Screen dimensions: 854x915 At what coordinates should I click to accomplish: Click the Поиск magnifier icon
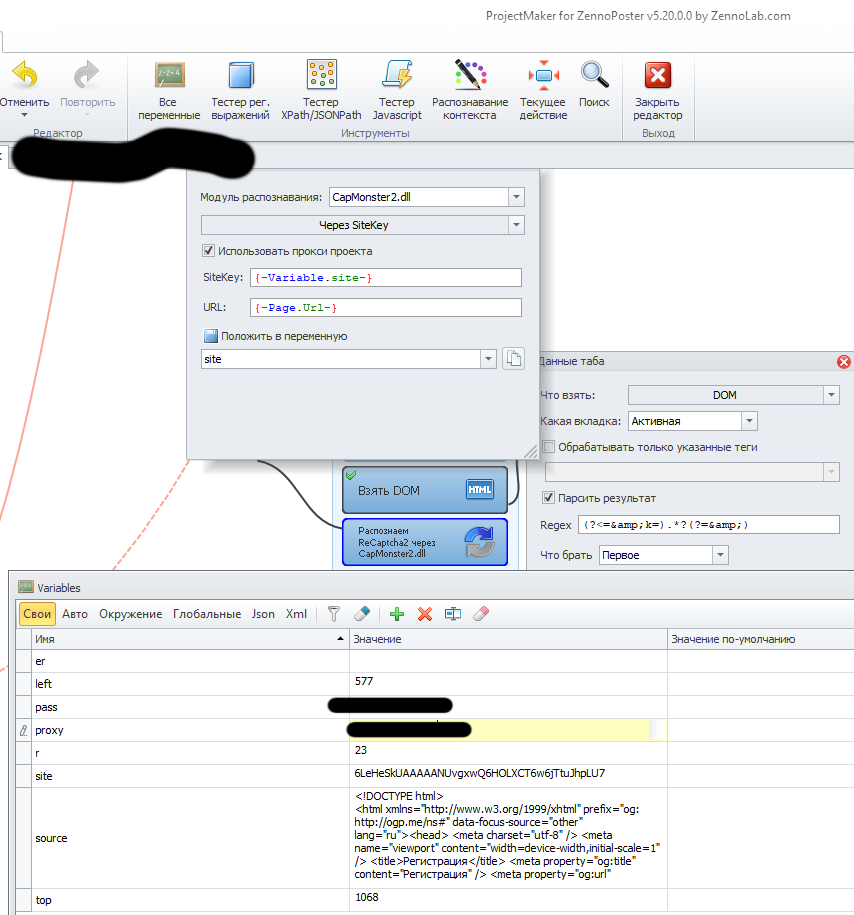594,76
